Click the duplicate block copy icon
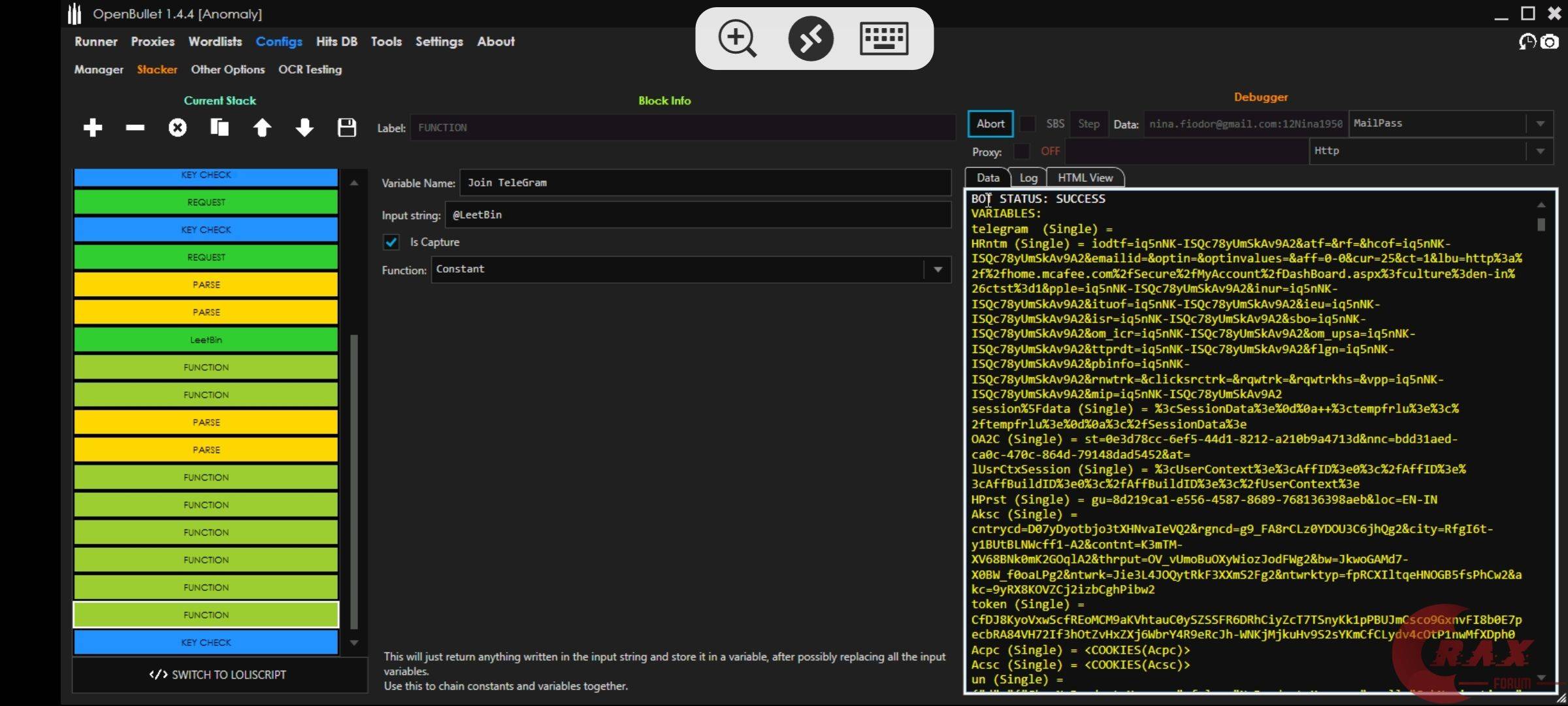The image size is (1568, 706). click(220, 127)
